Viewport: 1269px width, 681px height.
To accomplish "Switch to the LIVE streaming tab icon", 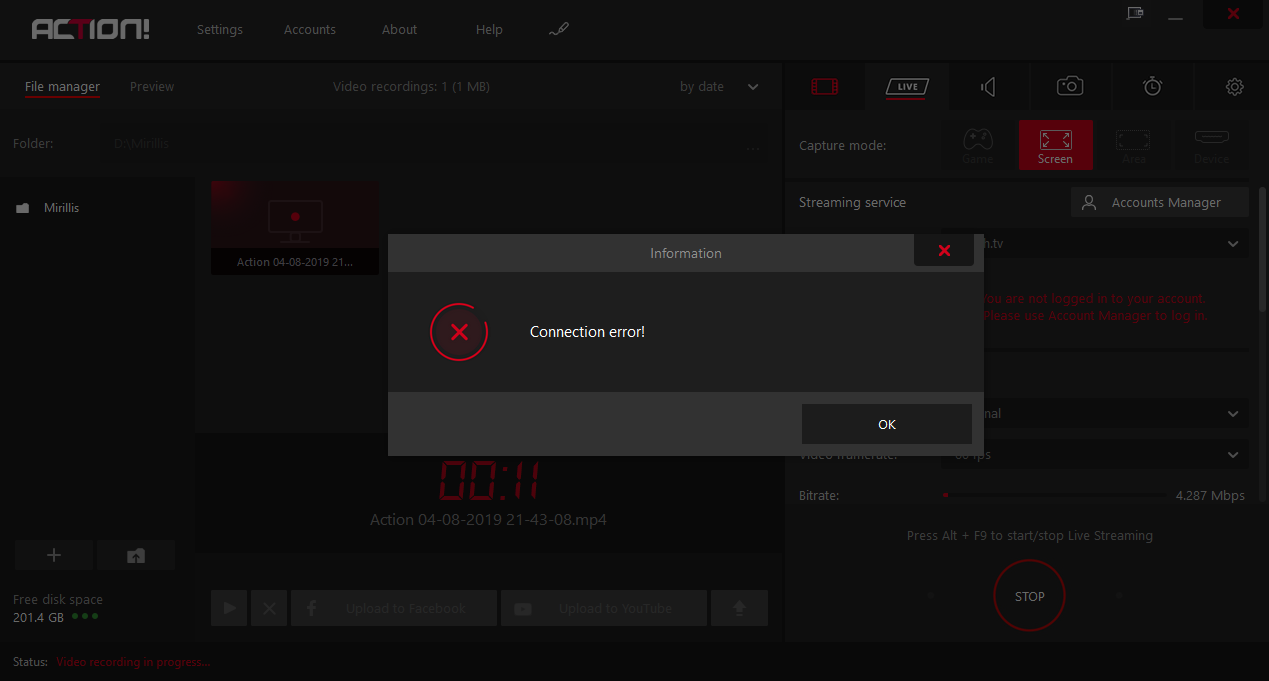I will [x=907, y=87].
